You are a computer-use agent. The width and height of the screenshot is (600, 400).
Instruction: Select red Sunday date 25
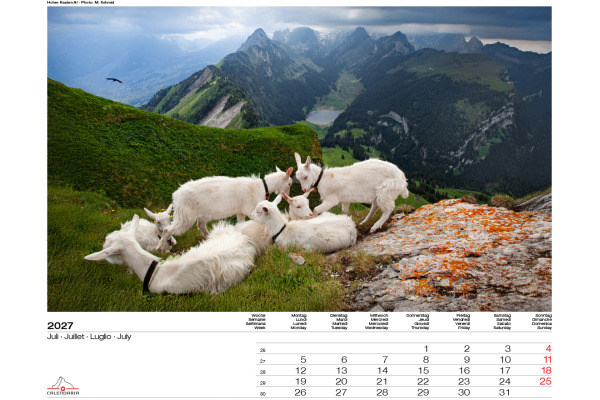(546, 382)
